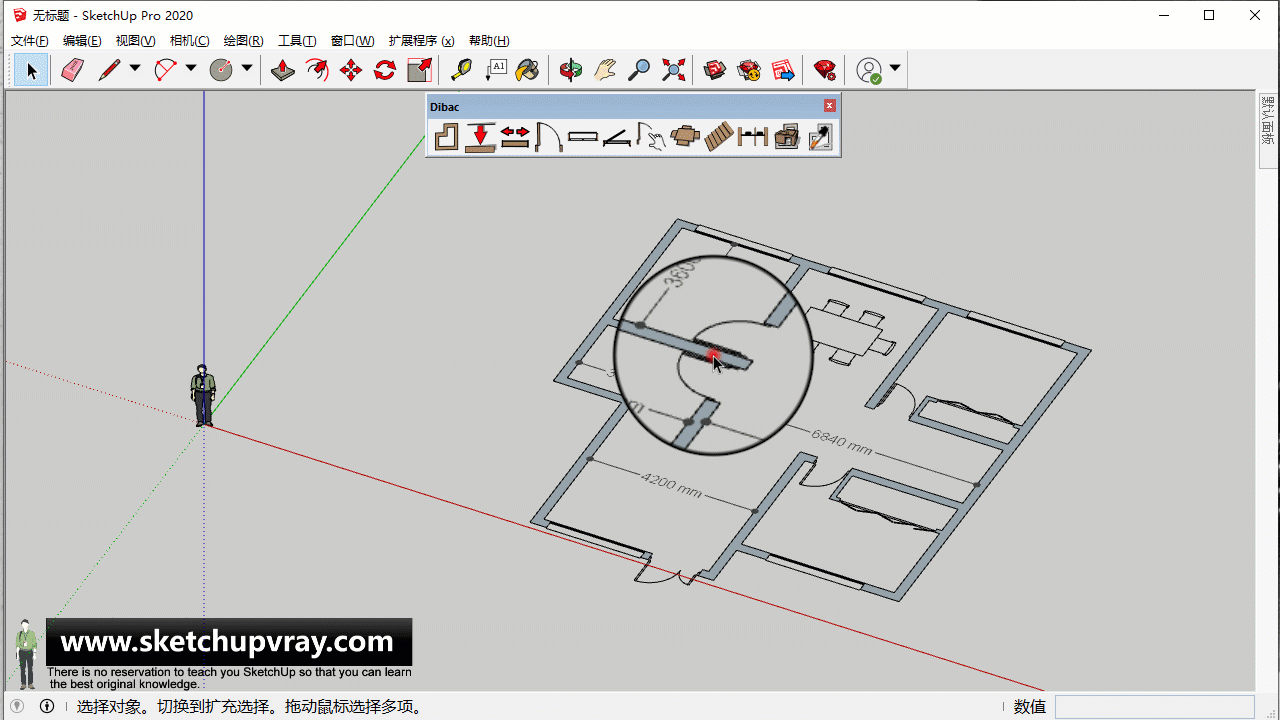Select the Dibac Door tool
This screenshot has height=720, width=1280.
click(548, 136)
